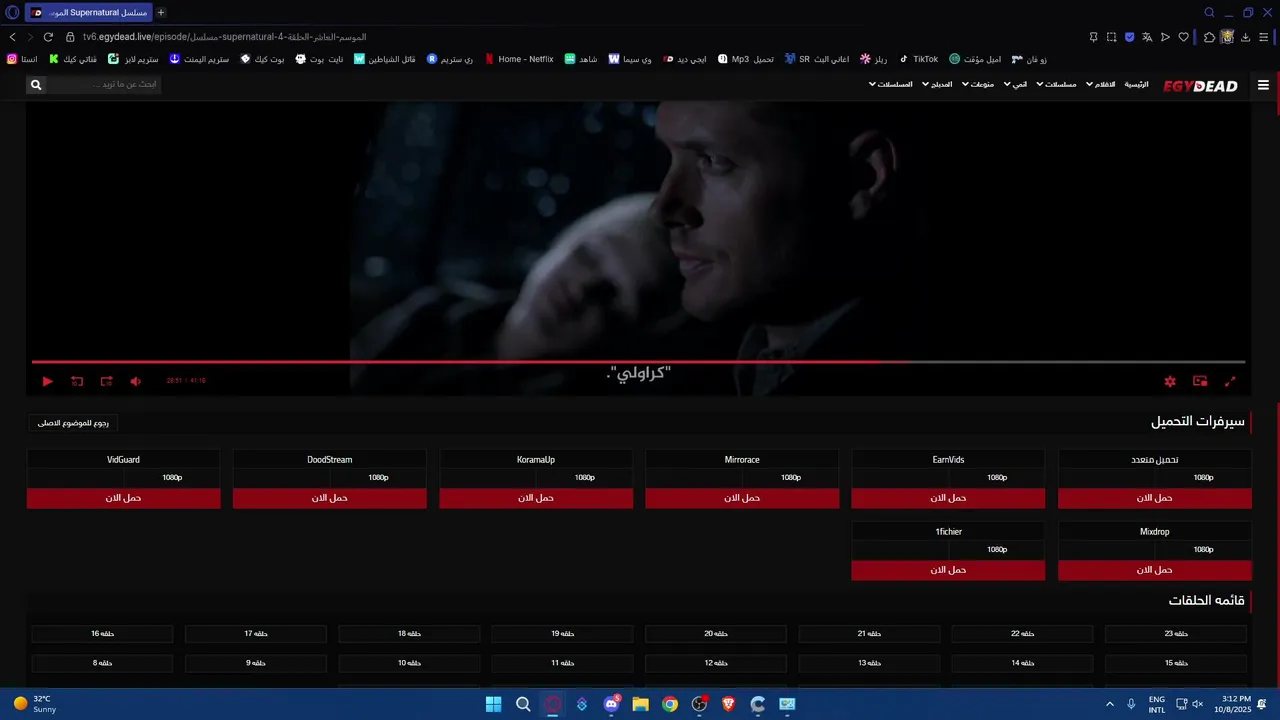Open the browser extensions puzzle icon
This screenshot has height=720, width=1280.
coord(1209,37)
